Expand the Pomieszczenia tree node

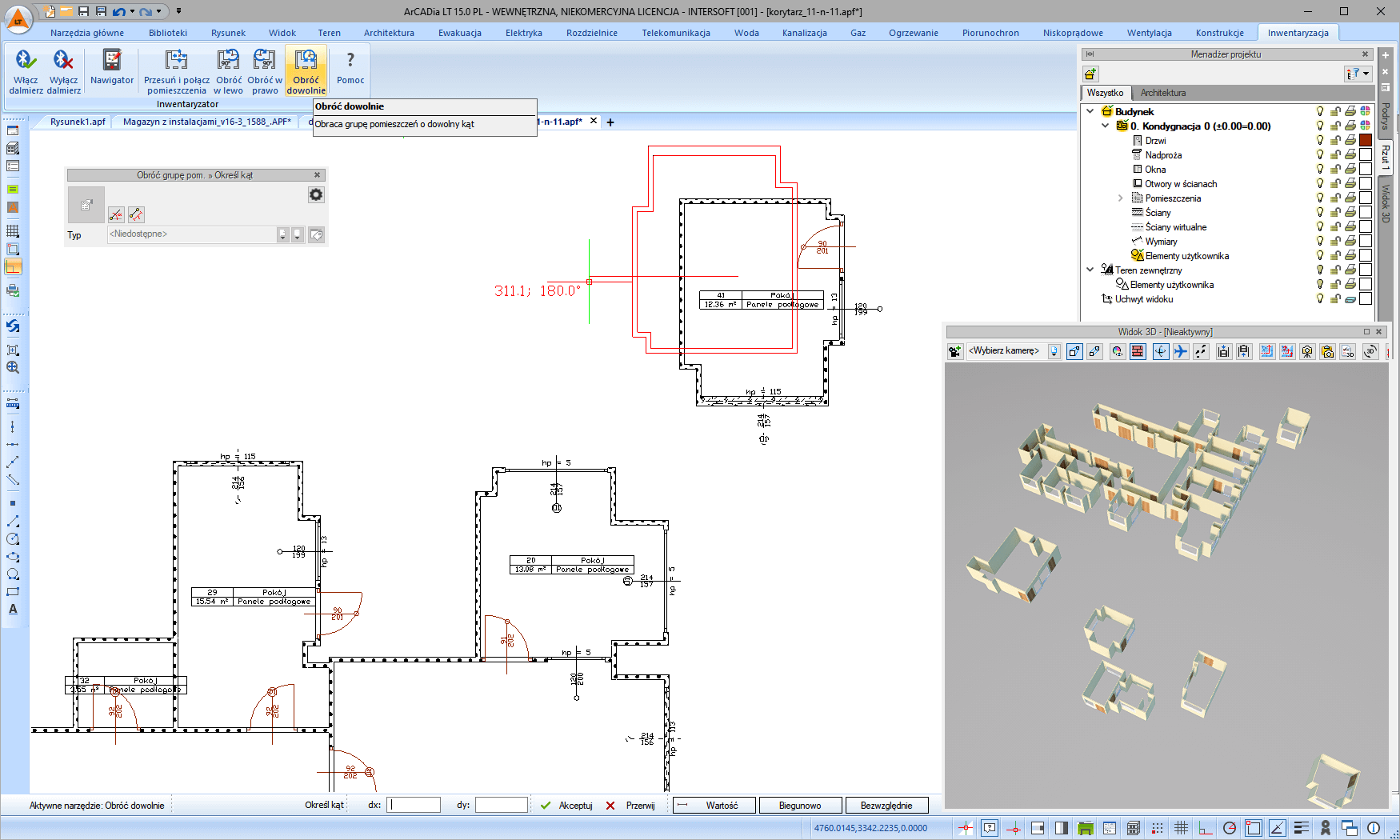pos(1121,198)
